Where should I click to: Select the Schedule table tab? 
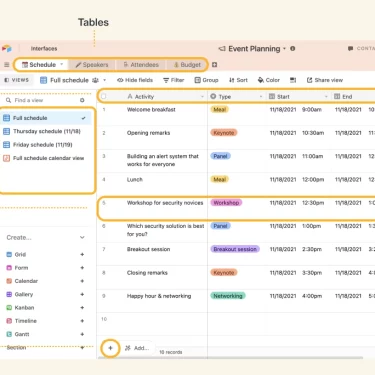pyautogui.click(x=42, y=65)
